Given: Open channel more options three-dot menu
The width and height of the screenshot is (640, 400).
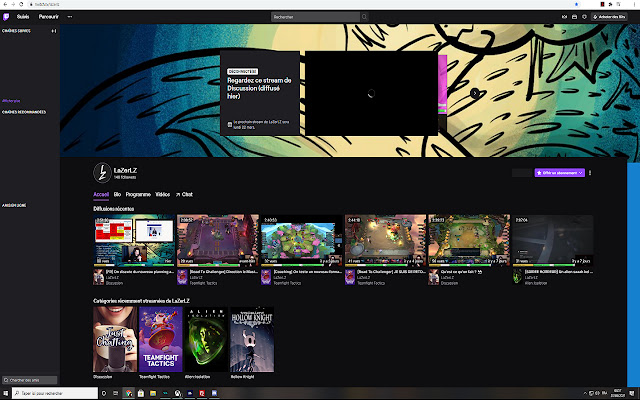Looking at the screenshot, I should pyautogui.click(x=590, y=173).
